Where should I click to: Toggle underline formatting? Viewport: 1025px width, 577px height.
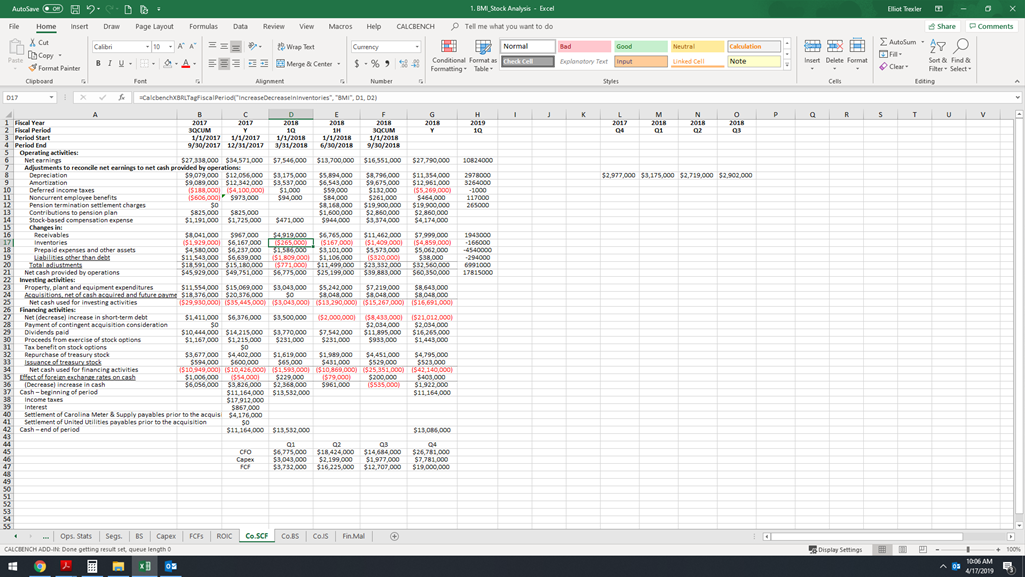point(121,63)
